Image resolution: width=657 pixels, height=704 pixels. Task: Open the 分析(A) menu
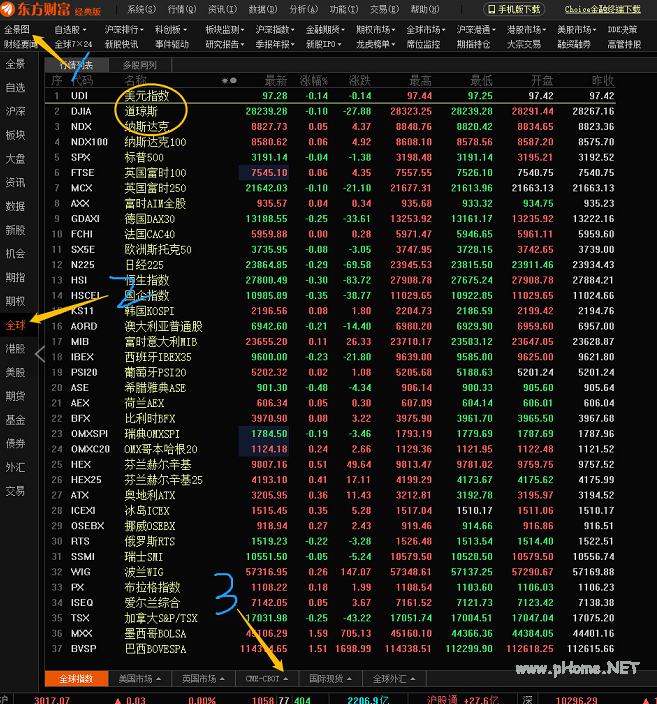click(x=304, y=9)
